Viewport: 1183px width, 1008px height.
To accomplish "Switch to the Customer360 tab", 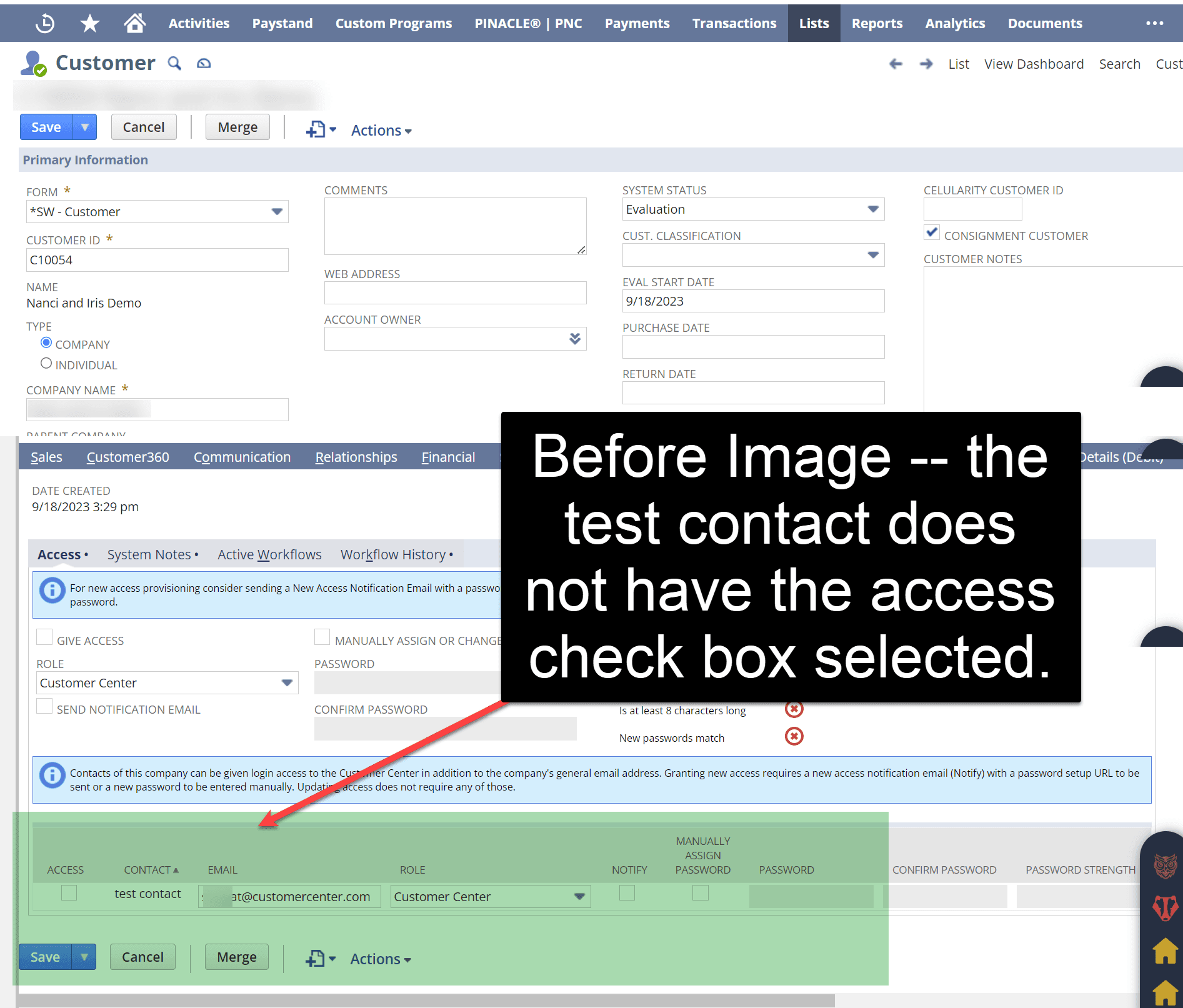I will pos(128,457).
